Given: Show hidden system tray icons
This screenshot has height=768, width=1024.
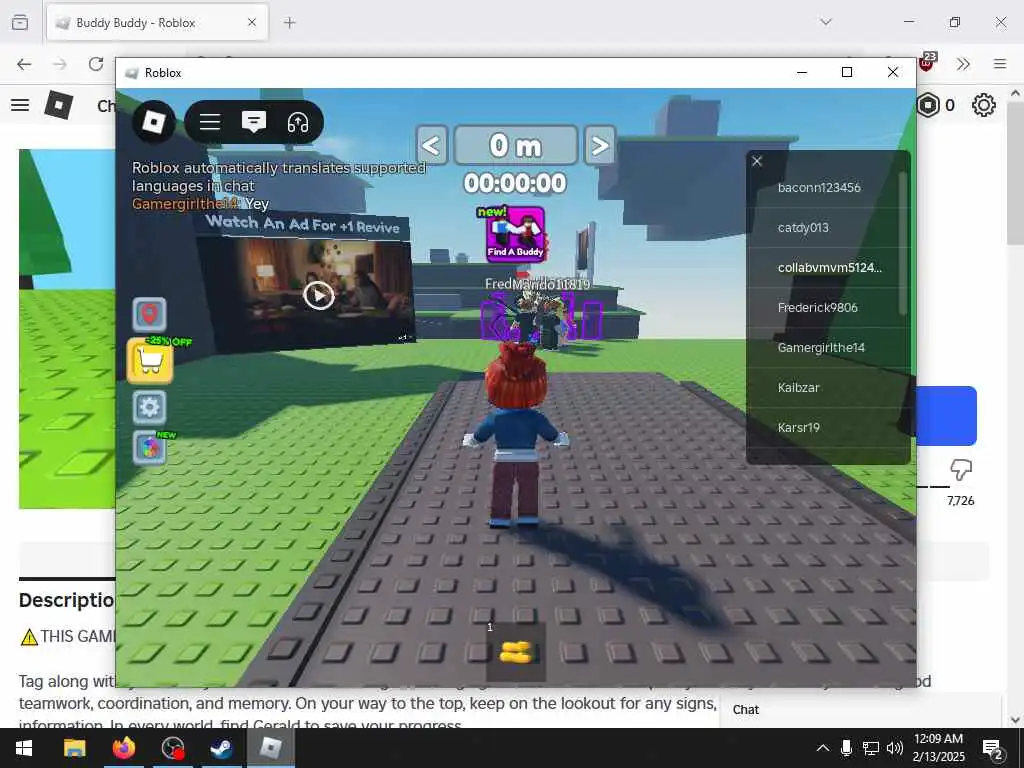Looking at the screenshot, I should [x=823, y=748].
